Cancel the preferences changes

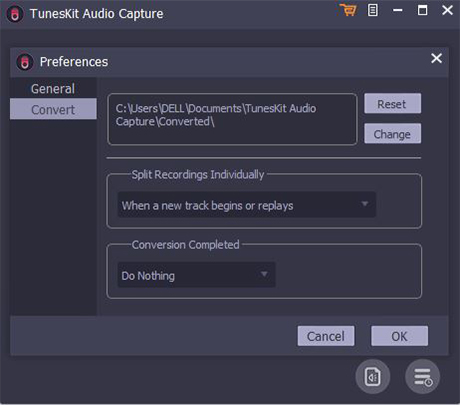coord(326,336)
